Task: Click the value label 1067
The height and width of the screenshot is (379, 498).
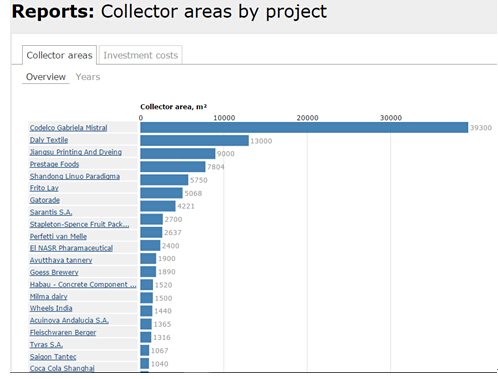Action: (159, 351)
